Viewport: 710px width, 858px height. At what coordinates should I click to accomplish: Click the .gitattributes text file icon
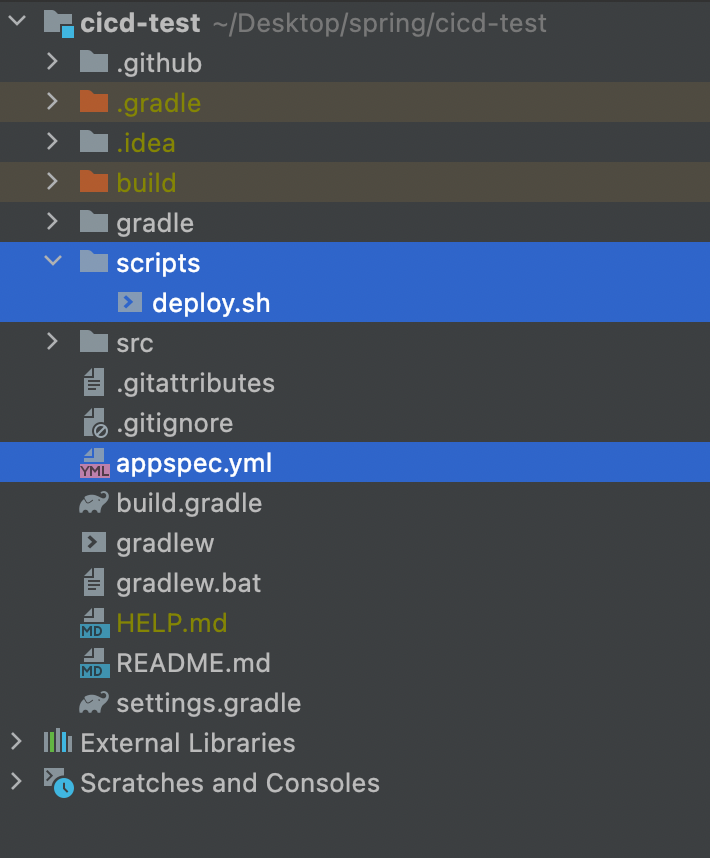click(94, 382)
